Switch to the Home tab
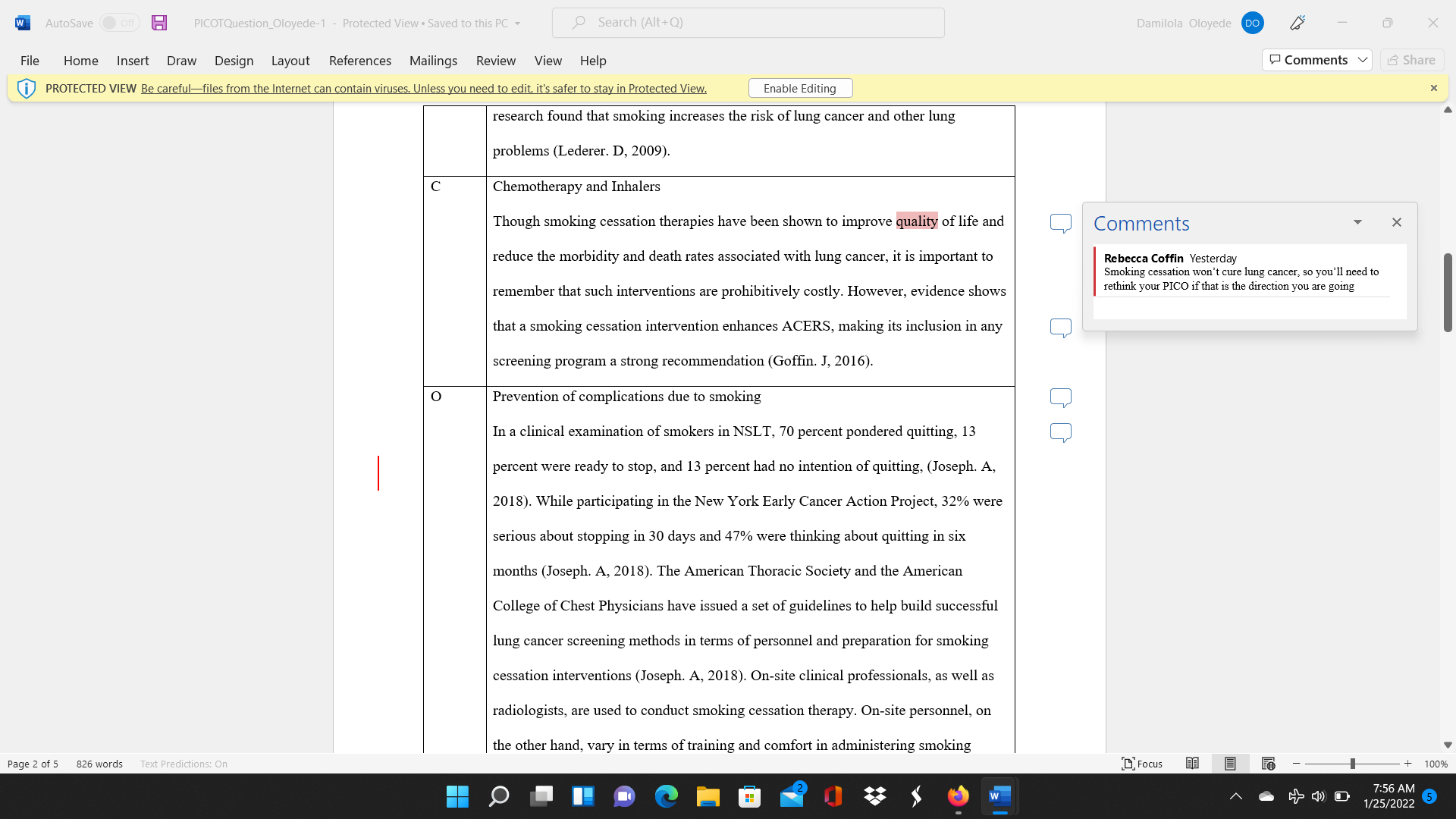Image resolution: width=1456 pixels, height=819 pixels. pyautogui.click(x=81, y=61)
